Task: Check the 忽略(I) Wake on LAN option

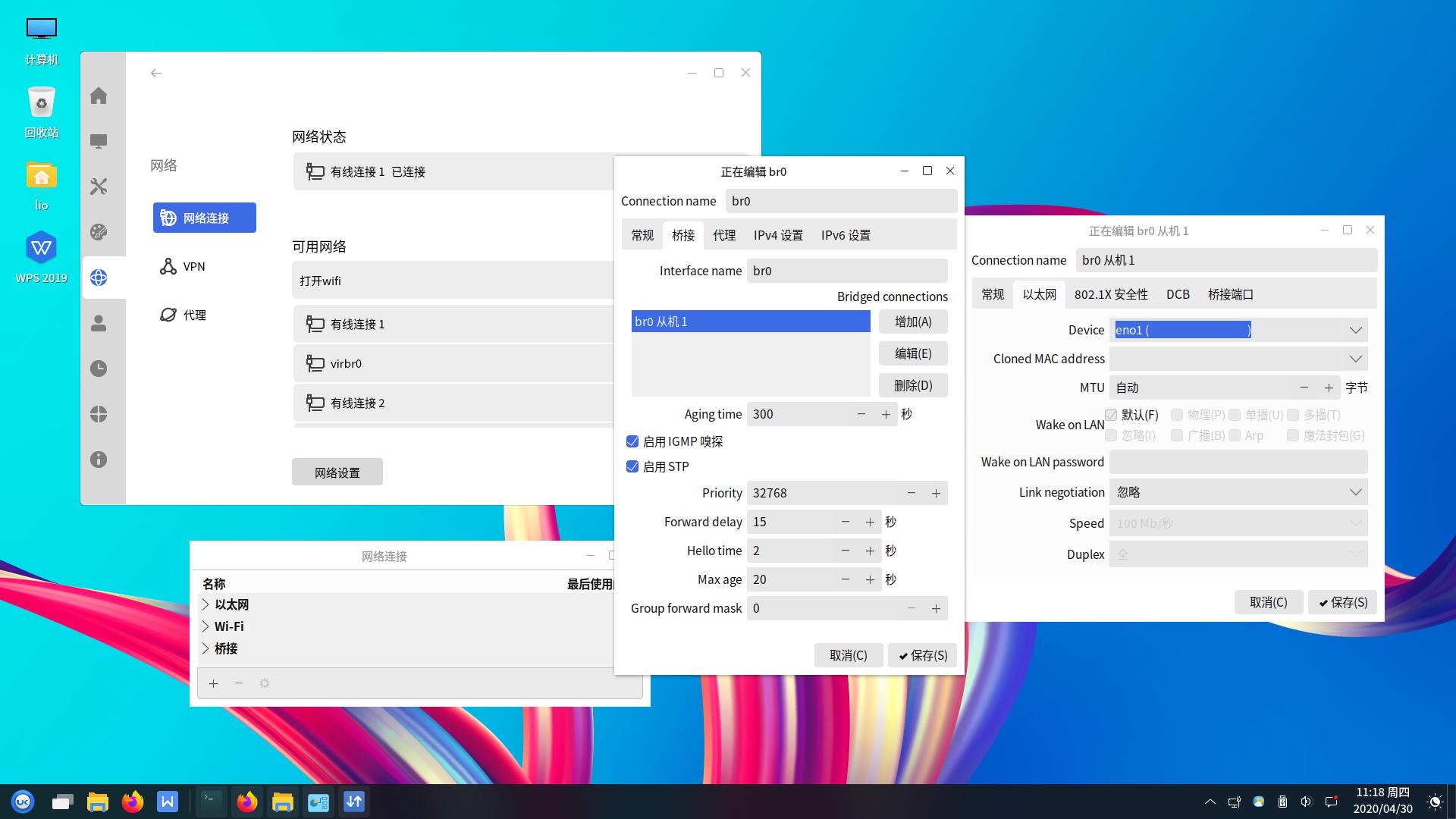Action: 1111,435
